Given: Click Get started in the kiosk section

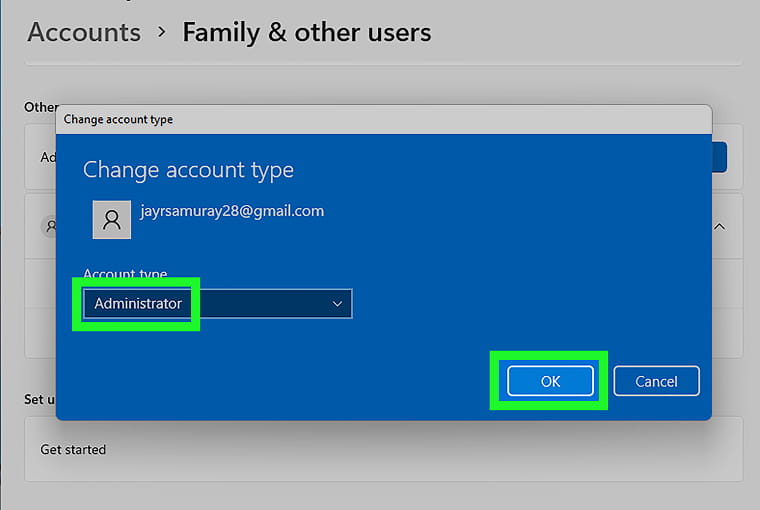Looking at the screenshot, I should pos(73,450).
